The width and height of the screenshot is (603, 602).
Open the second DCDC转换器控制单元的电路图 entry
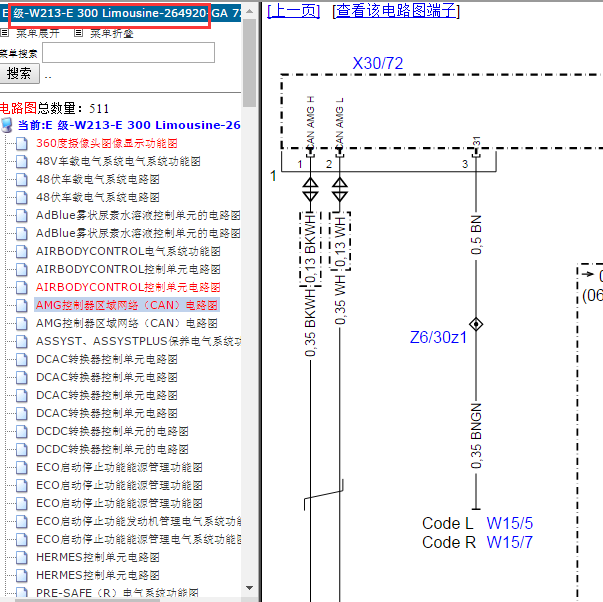(112, 449)
